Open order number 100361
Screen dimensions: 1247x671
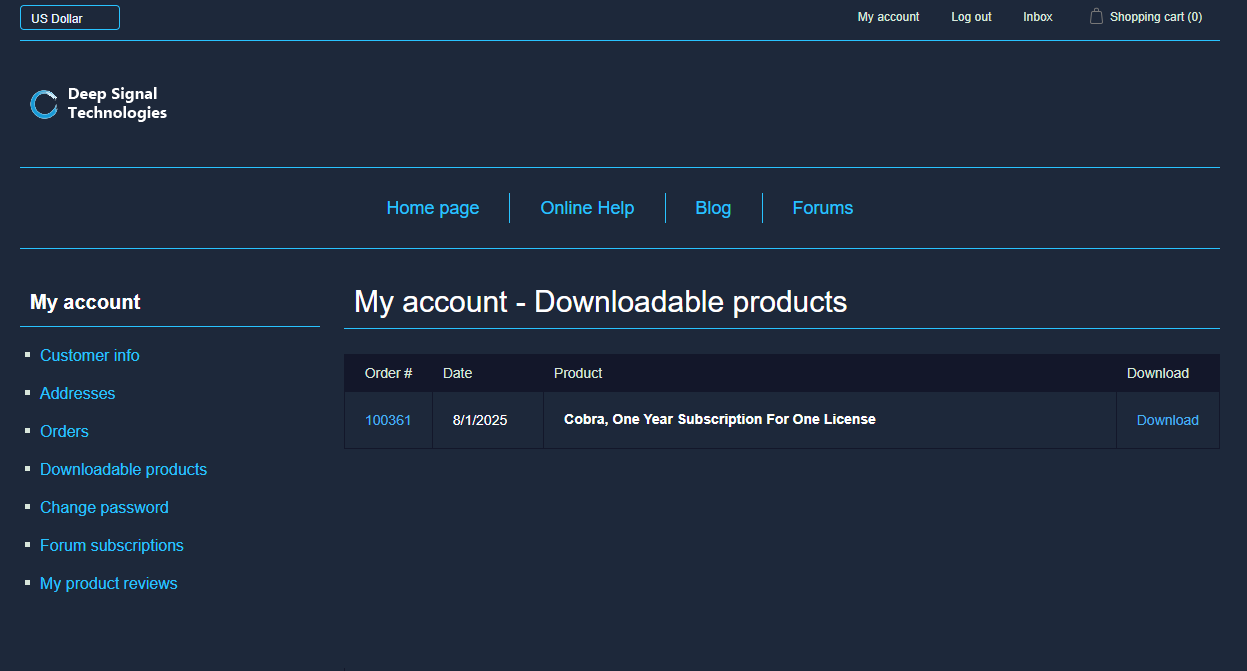tap(388, 420)
